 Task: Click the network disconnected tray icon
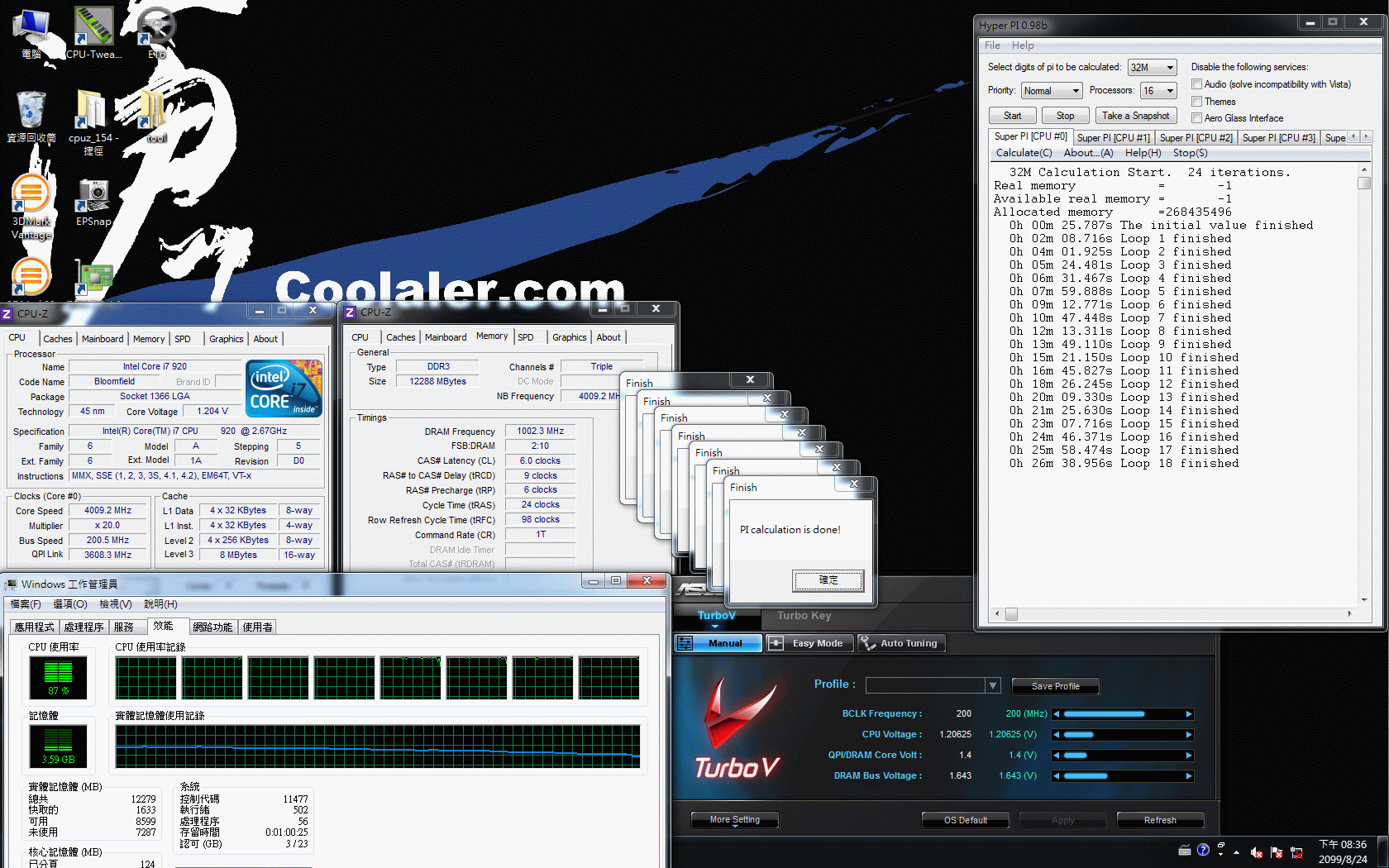1296,851
